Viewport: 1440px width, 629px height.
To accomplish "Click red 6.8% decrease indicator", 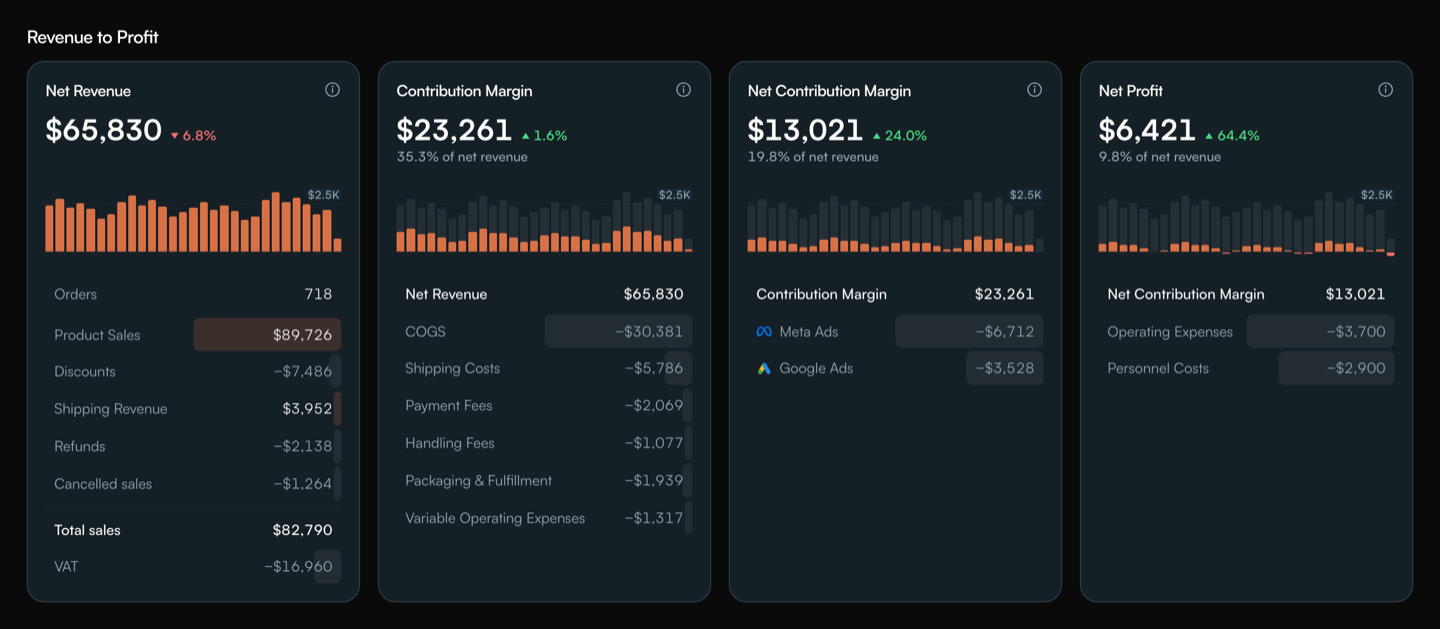I will (x=193, y=136).
